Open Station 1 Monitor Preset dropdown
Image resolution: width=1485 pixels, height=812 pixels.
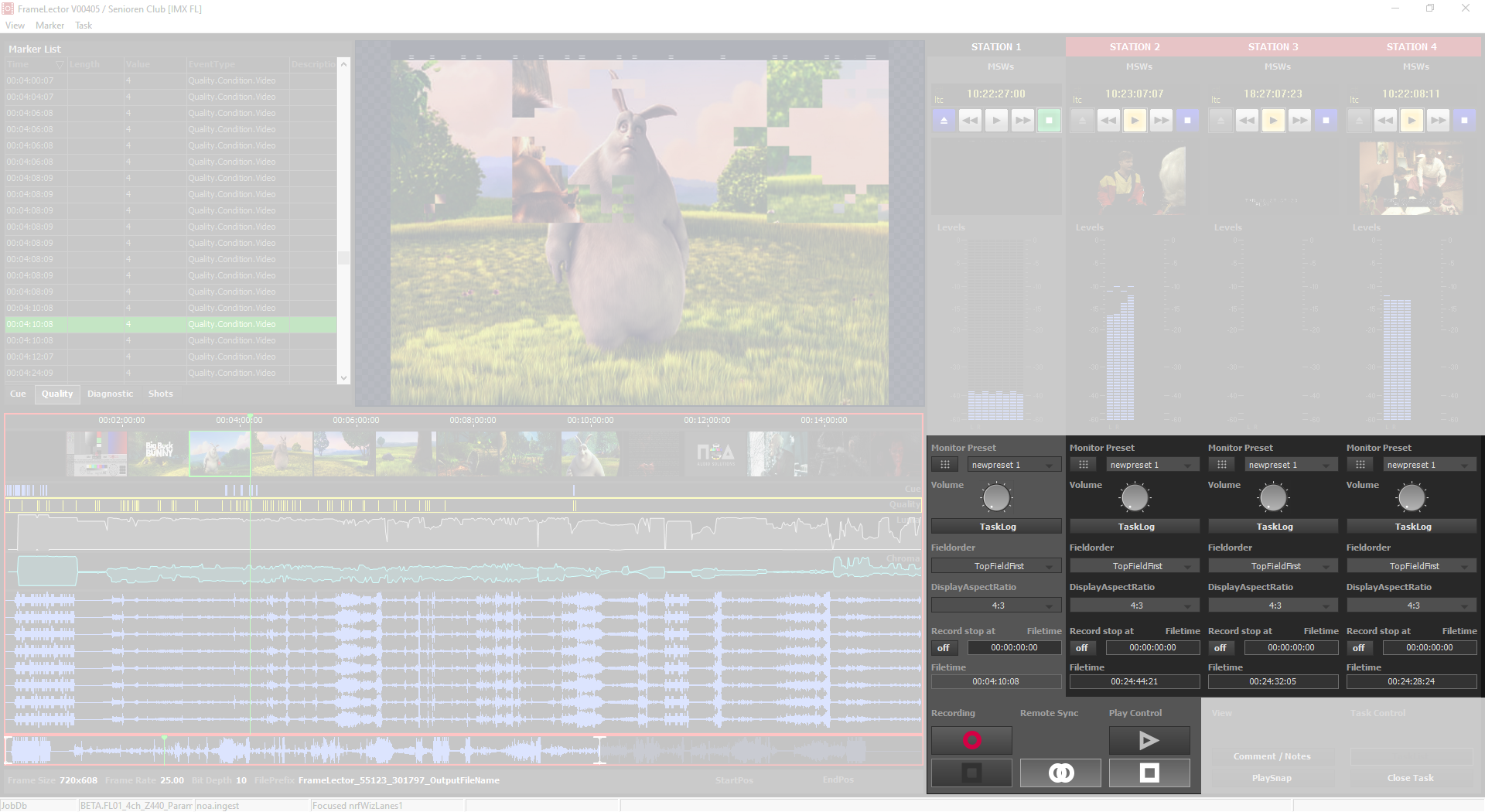tap(1014, 465)
